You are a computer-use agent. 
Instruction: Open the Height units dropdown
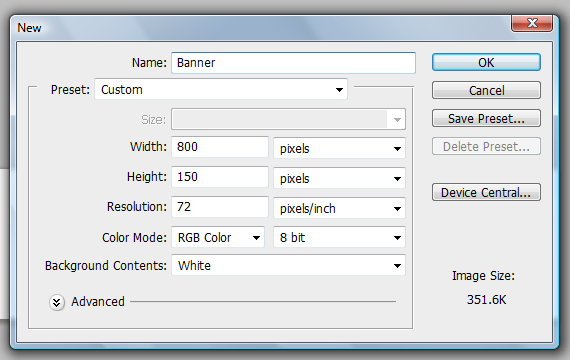coord(340,178)
